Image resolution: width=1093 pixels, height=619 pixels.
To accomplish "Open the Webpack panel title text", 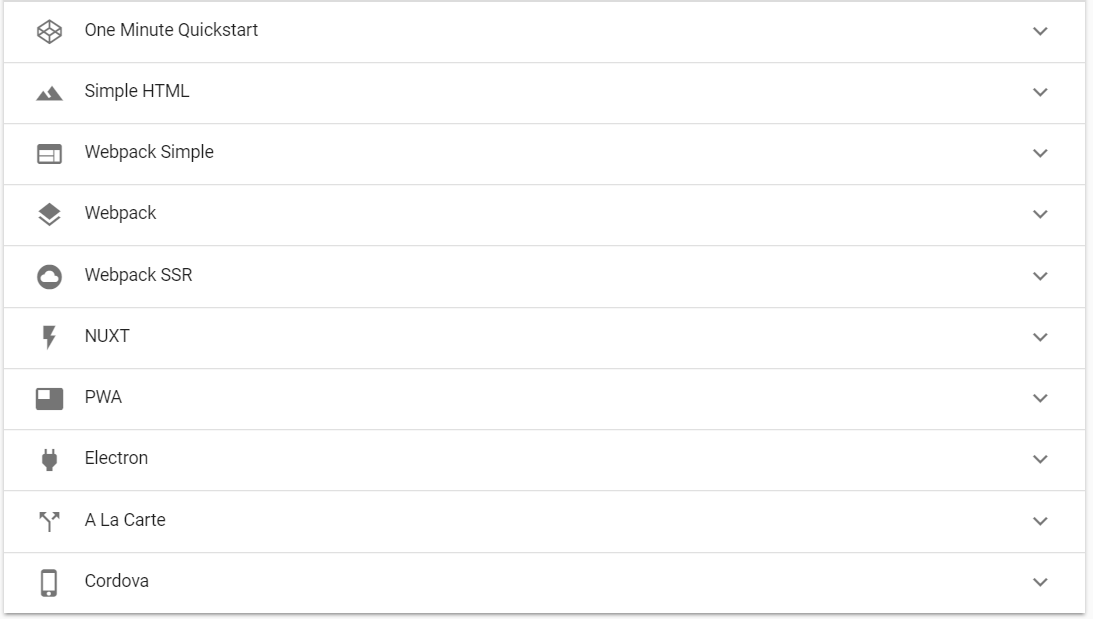I will click(120, 213).
